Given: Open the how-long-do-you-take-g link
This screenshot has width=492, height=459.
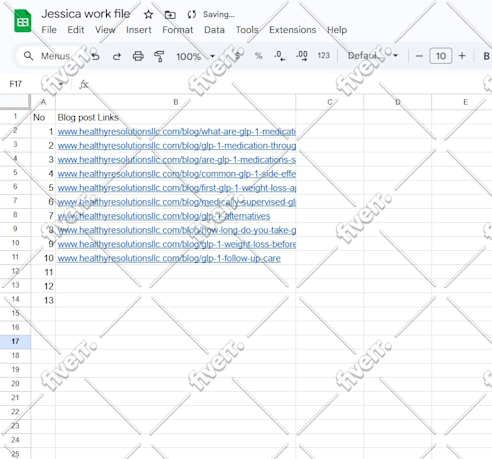Looking at the screenshot, I should [x=177, y=230].
